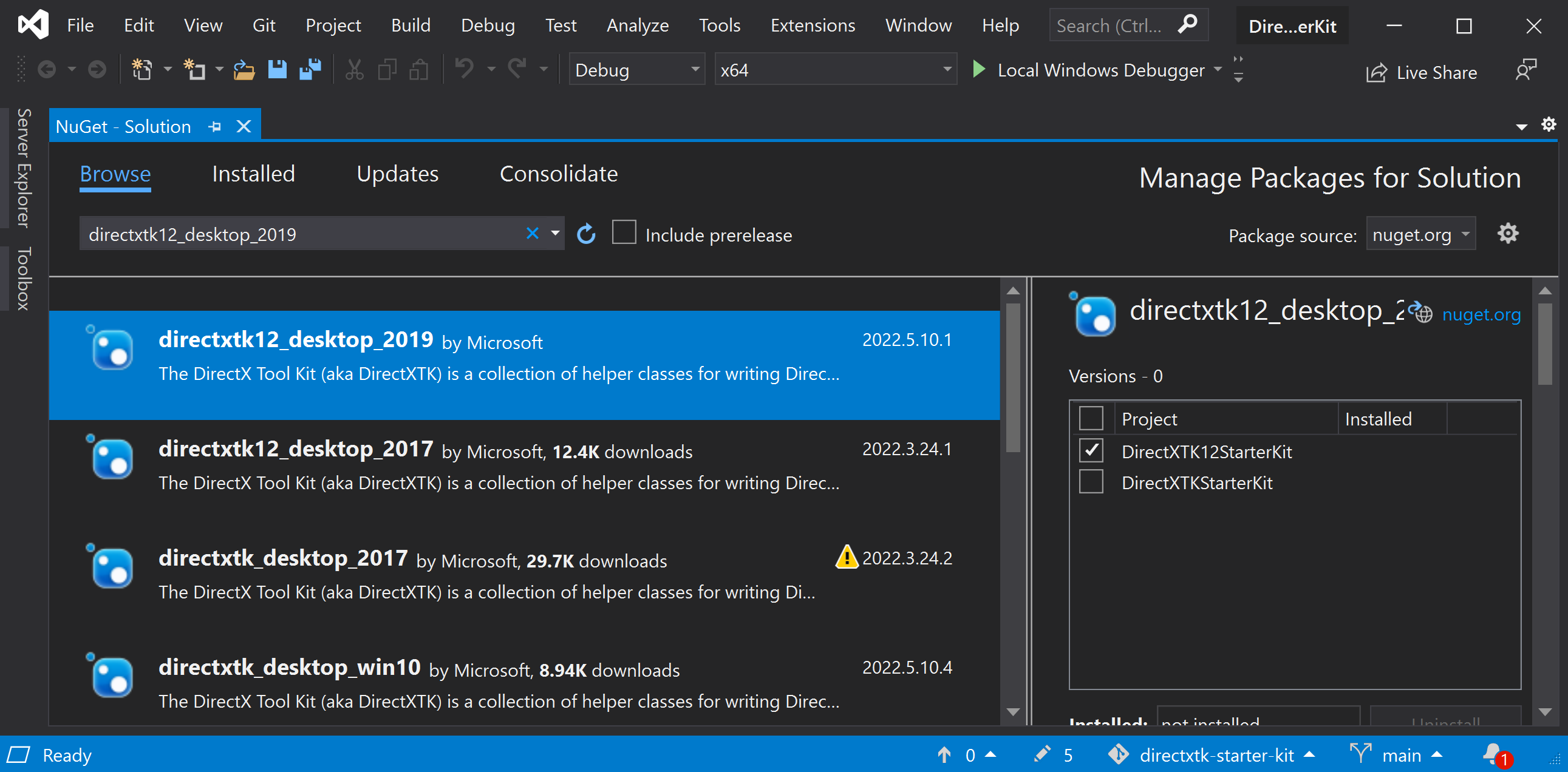Check the DirectXTKStarterKit project
Screen dimensions: 1568x772
tap(1091, 482)
